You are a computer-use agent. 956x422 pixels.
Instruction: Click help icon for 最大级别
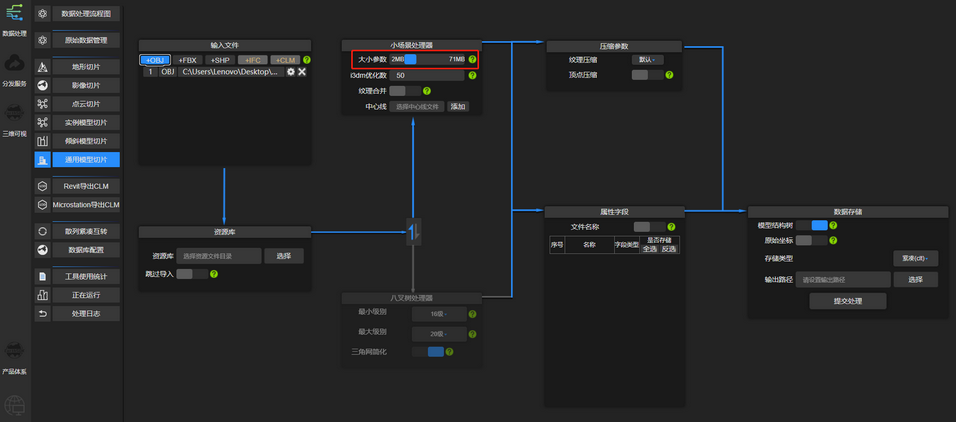473,334
